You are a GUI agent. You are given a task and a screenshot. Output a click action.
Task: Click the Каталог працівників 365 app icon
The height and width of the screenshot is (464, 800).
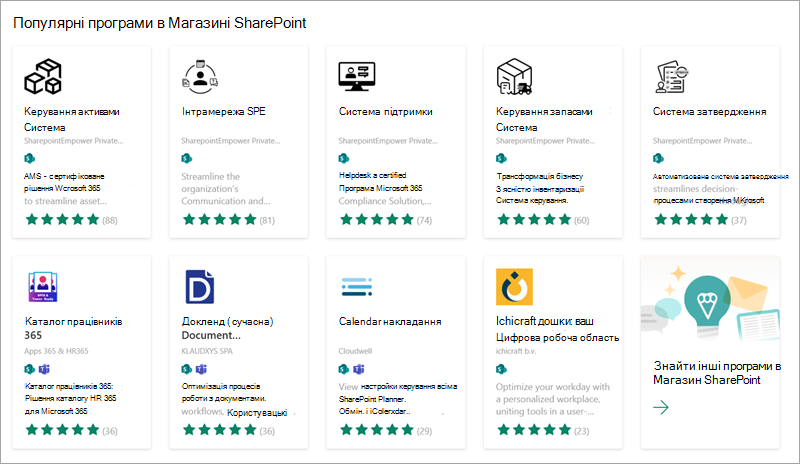click(43, 287)
